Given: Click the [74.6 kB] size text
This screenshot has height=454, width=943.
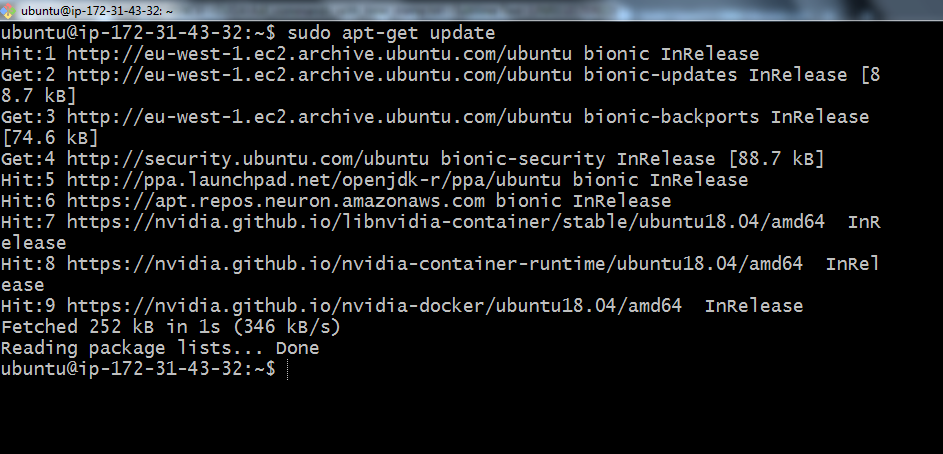Looking at the screenshot, I should 50,138.
